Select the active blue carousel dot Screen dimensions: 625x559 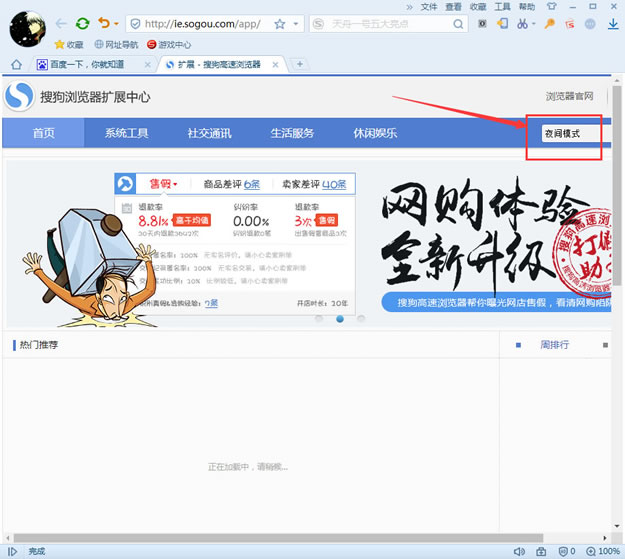(x=340, y=319)
